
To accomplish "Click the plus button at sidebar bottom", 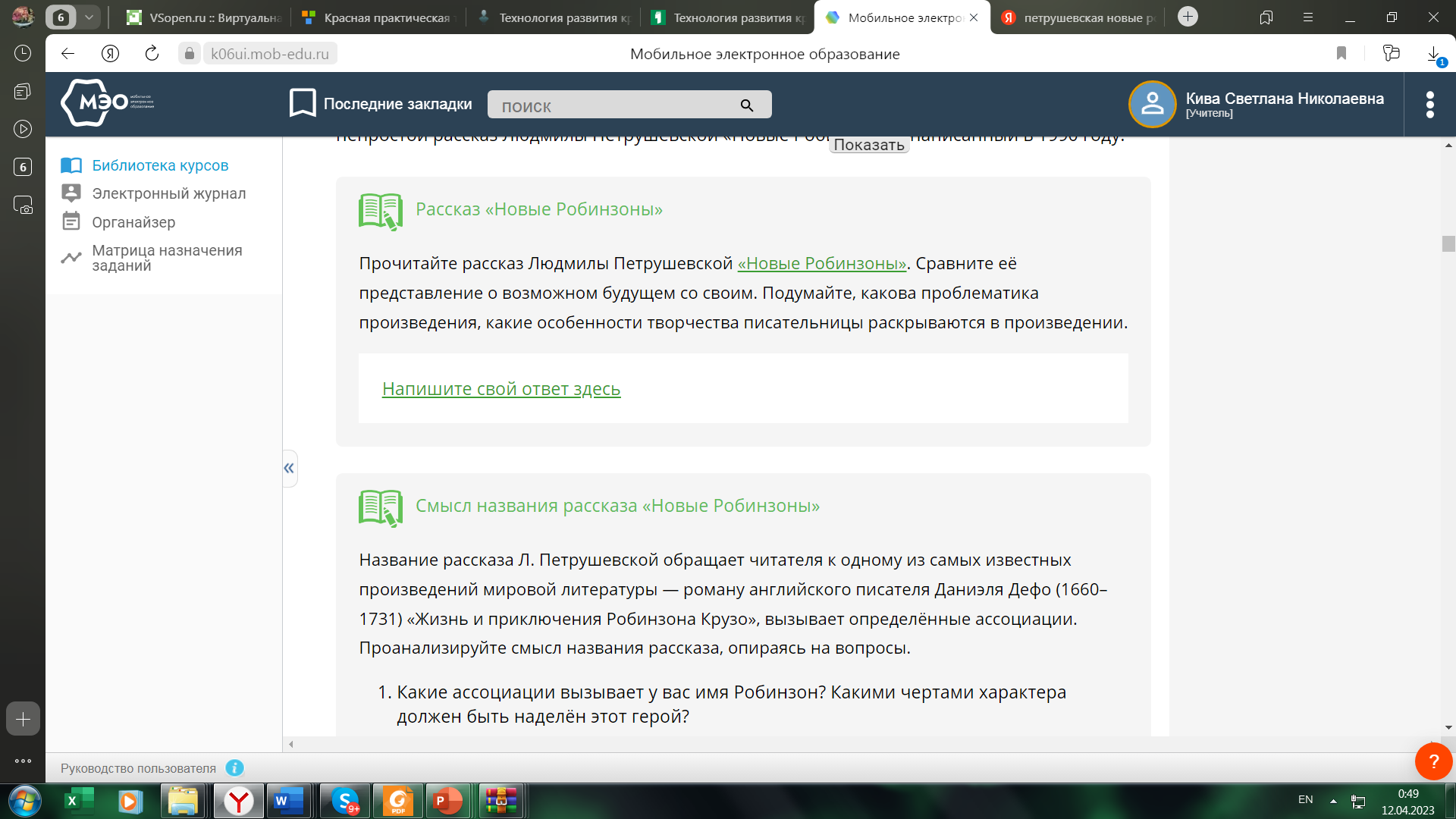I will 23,719.
